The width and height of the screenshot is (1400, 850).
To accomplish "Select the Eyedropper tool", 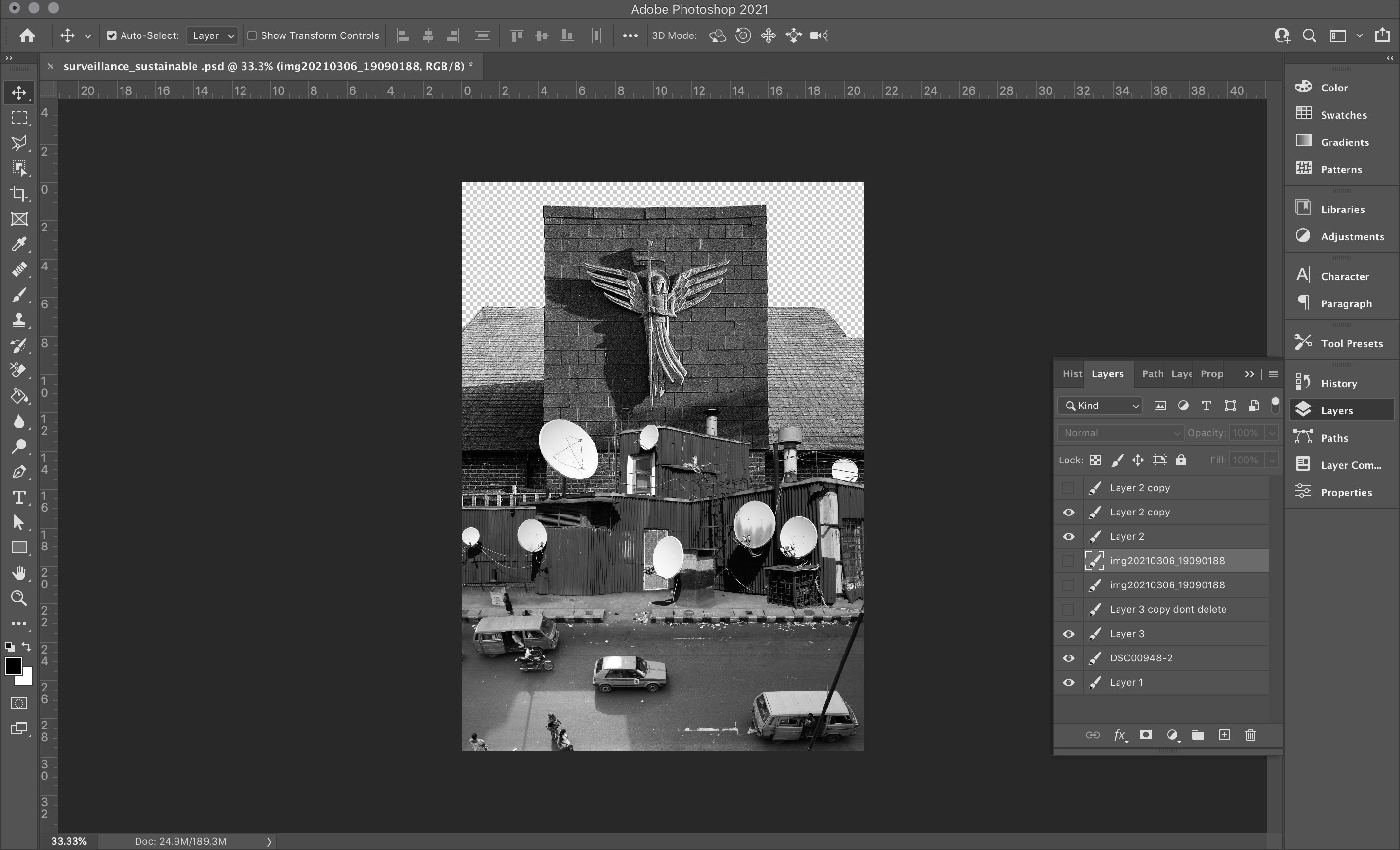I will pos(19,244).
